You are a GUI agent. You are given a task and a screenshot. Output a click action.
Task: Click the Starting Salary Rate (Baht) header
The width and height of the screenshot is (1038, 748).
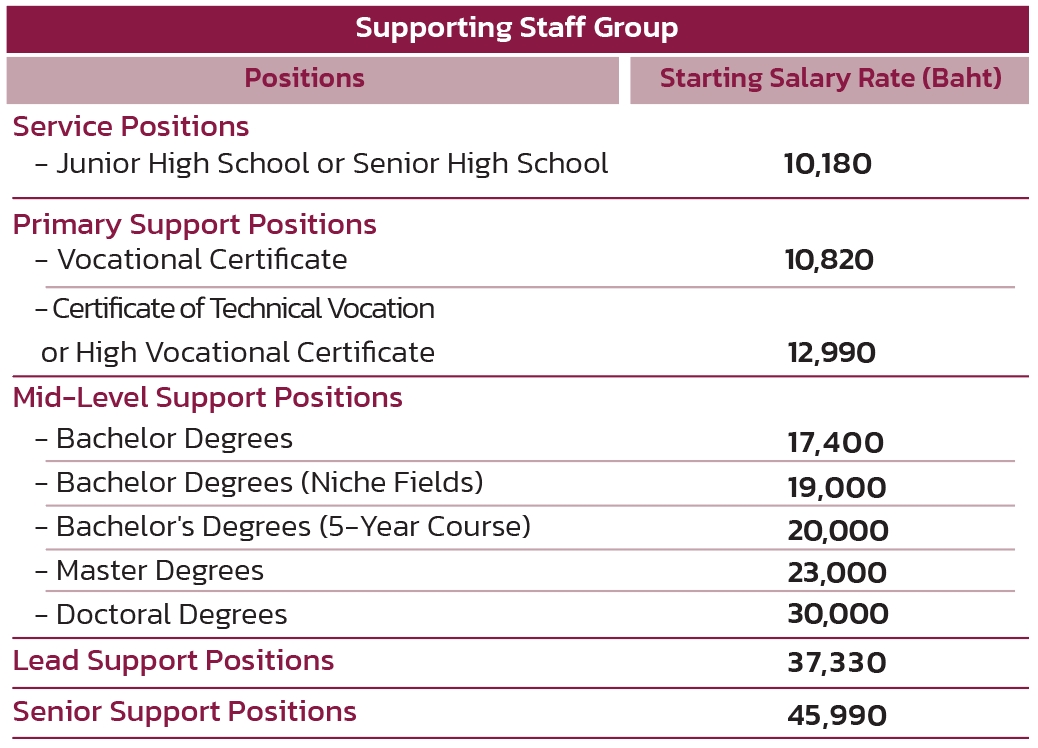tap(830, 79)
